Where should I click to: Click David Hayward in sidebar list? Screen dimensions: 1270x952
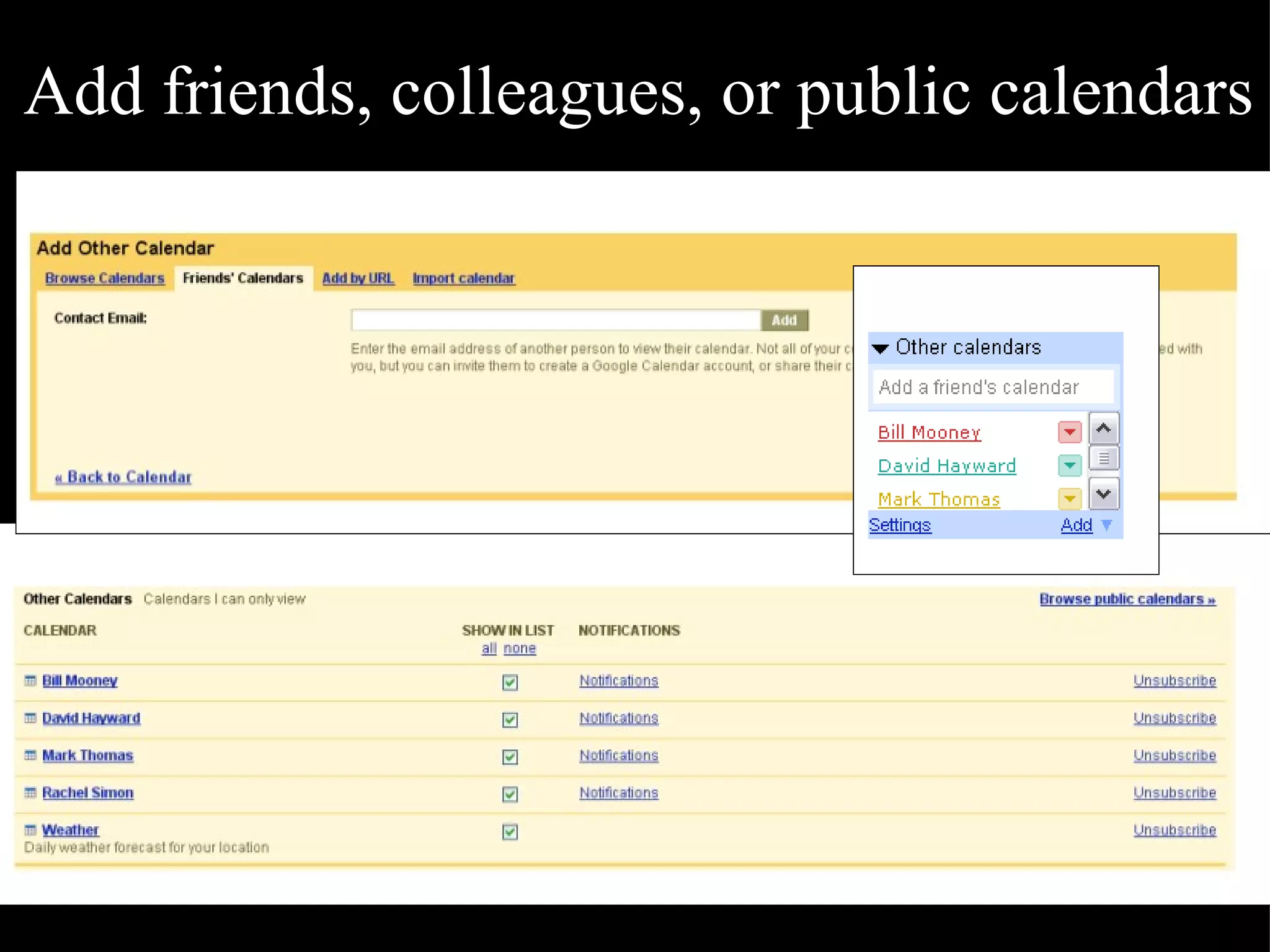pos(947,465)
